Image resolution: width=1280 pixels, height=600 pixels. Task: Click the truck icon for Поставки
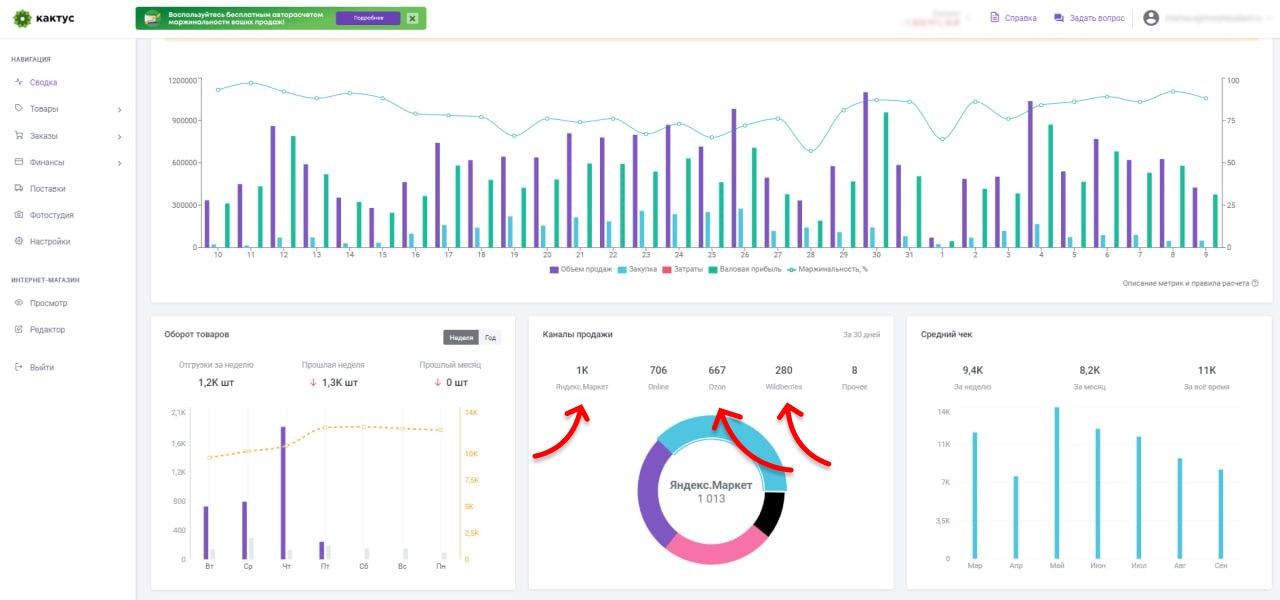pyautogui.click(x=19, y=188)
